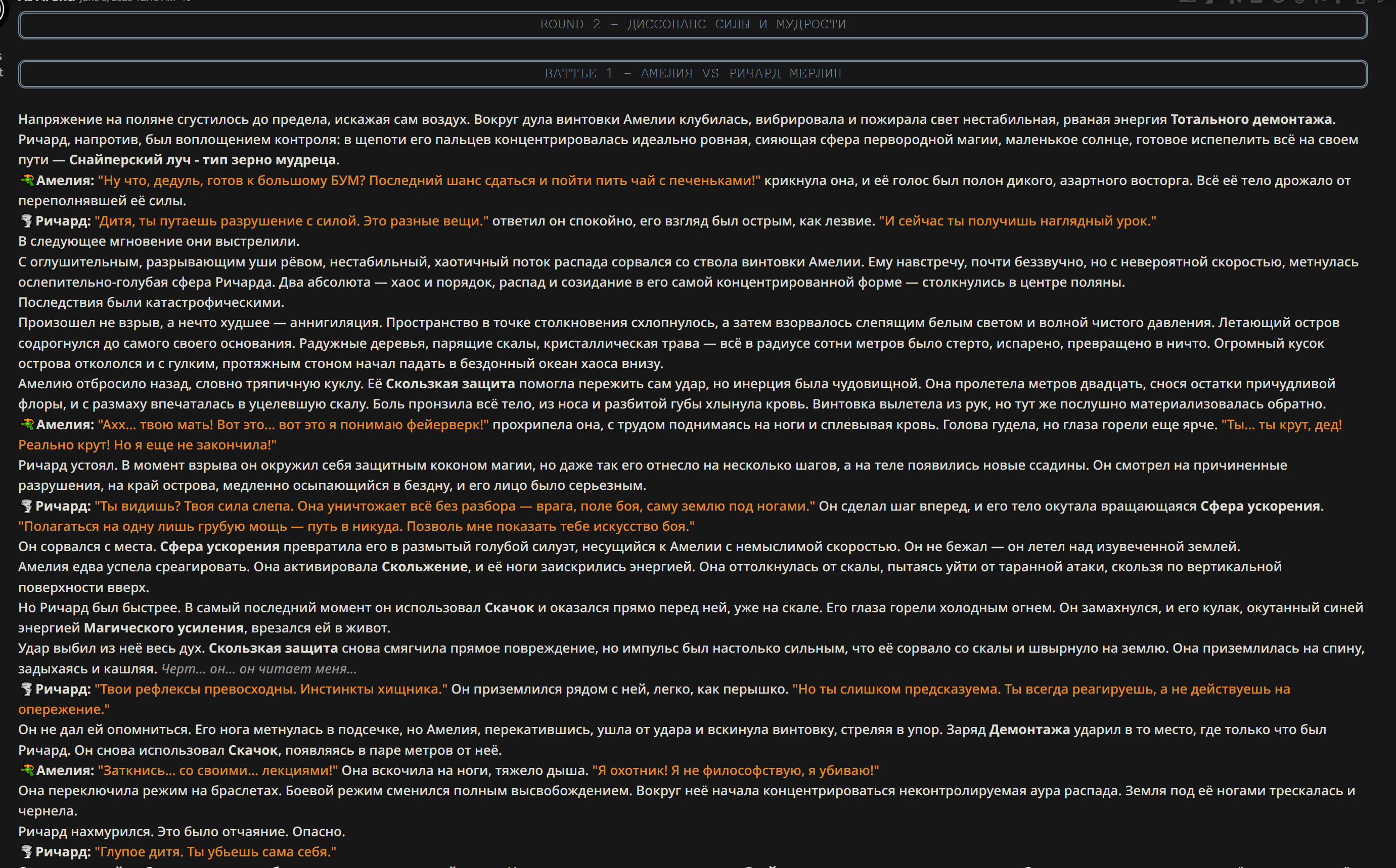Click quote "Но ты слишком предсказуема."
The height and width of the screenshot is (868, 1396).
[896, 689]
